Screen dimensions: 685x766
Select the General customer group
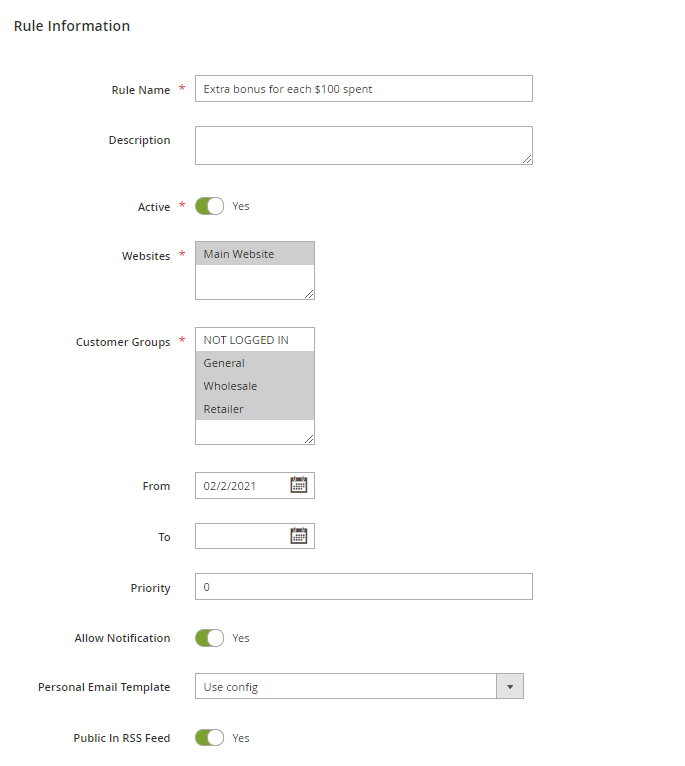tap(254, 363)
